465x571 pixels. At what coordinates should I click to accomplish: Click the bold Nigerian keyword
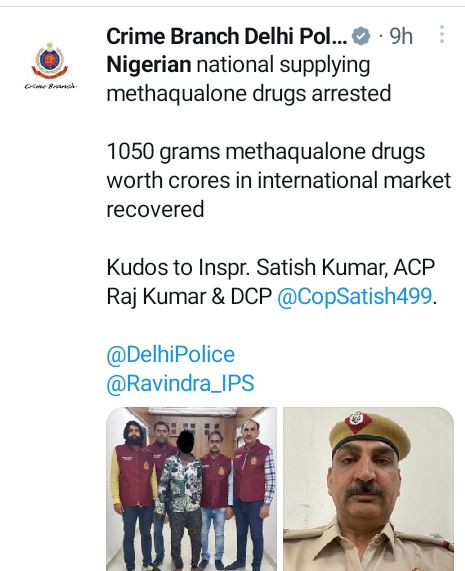pos(149,64)
